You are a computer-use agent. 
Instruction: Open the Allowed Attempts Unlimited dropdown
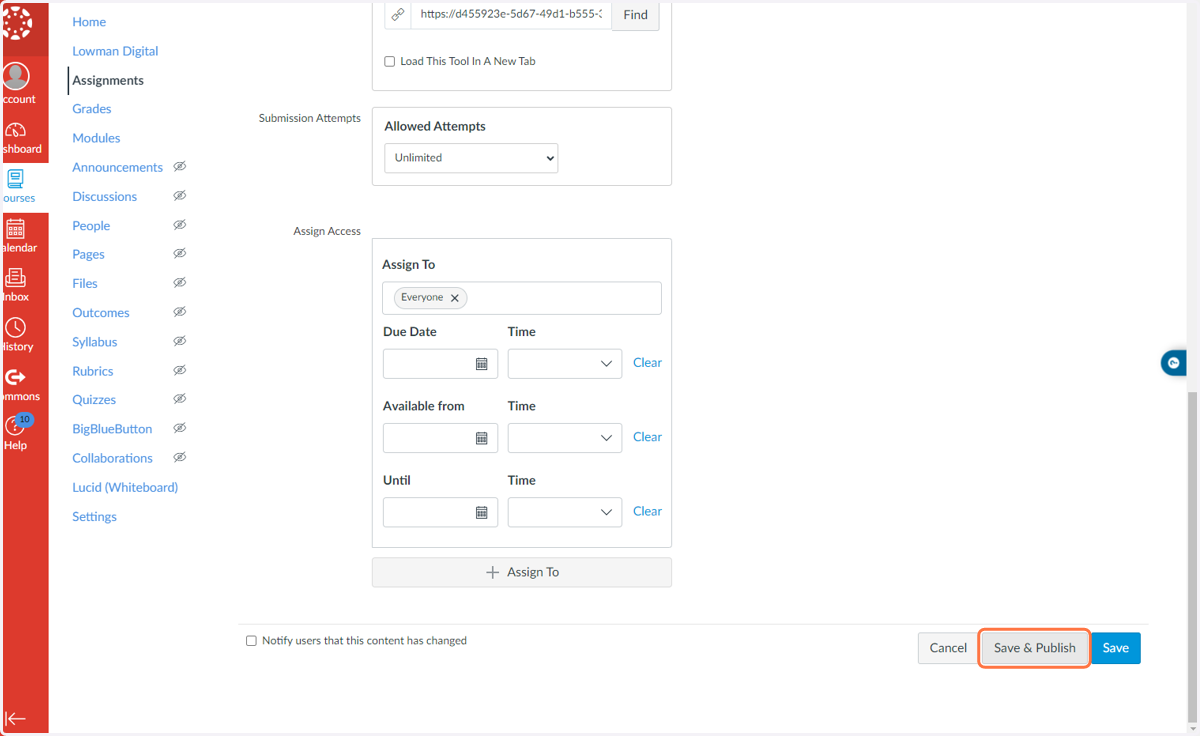[x=471, y=158]
